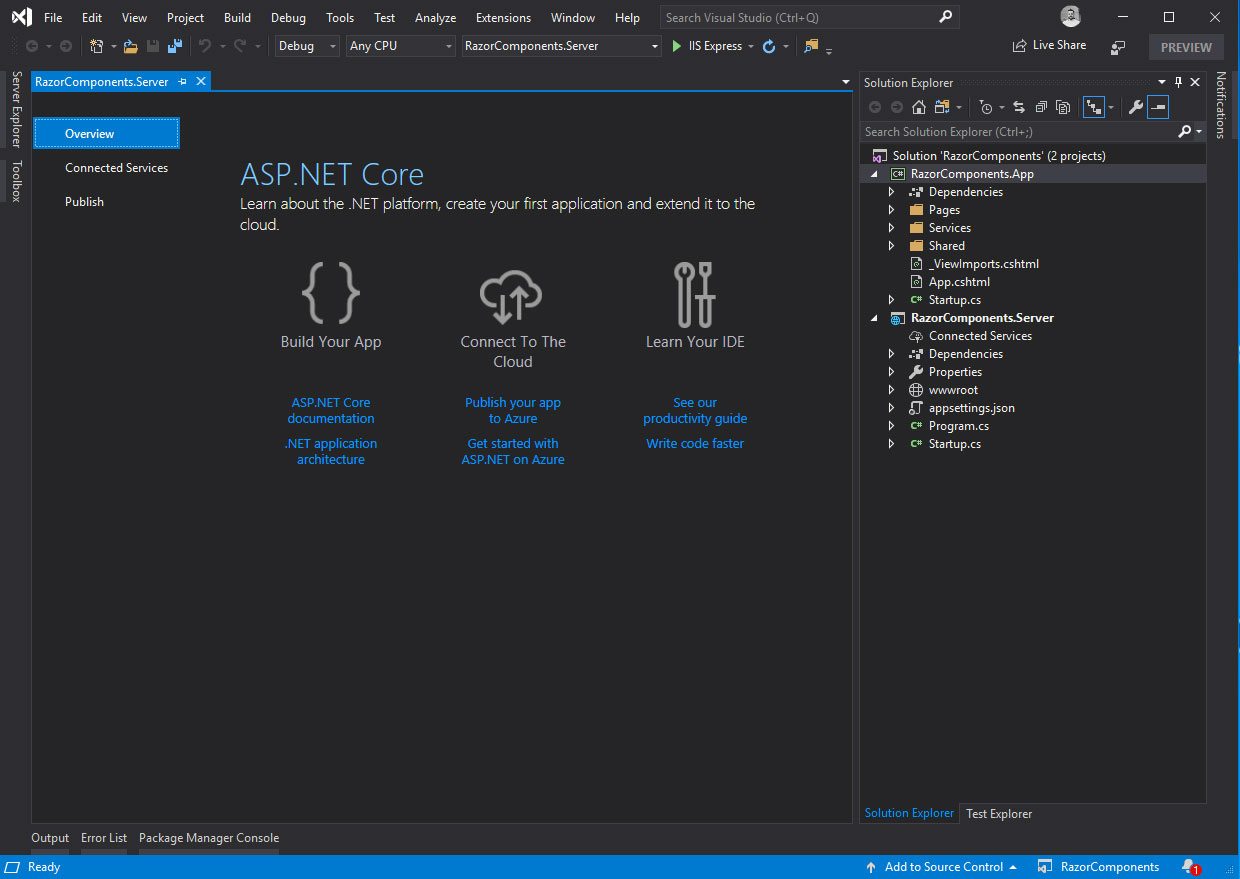
Task: Click Publish your app to Azure link
Action: (x=513, y=411)
